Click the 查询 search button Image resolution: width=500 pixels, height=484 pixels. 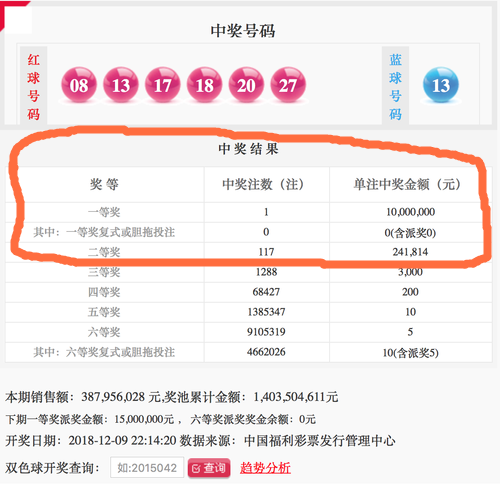point(209,468)
